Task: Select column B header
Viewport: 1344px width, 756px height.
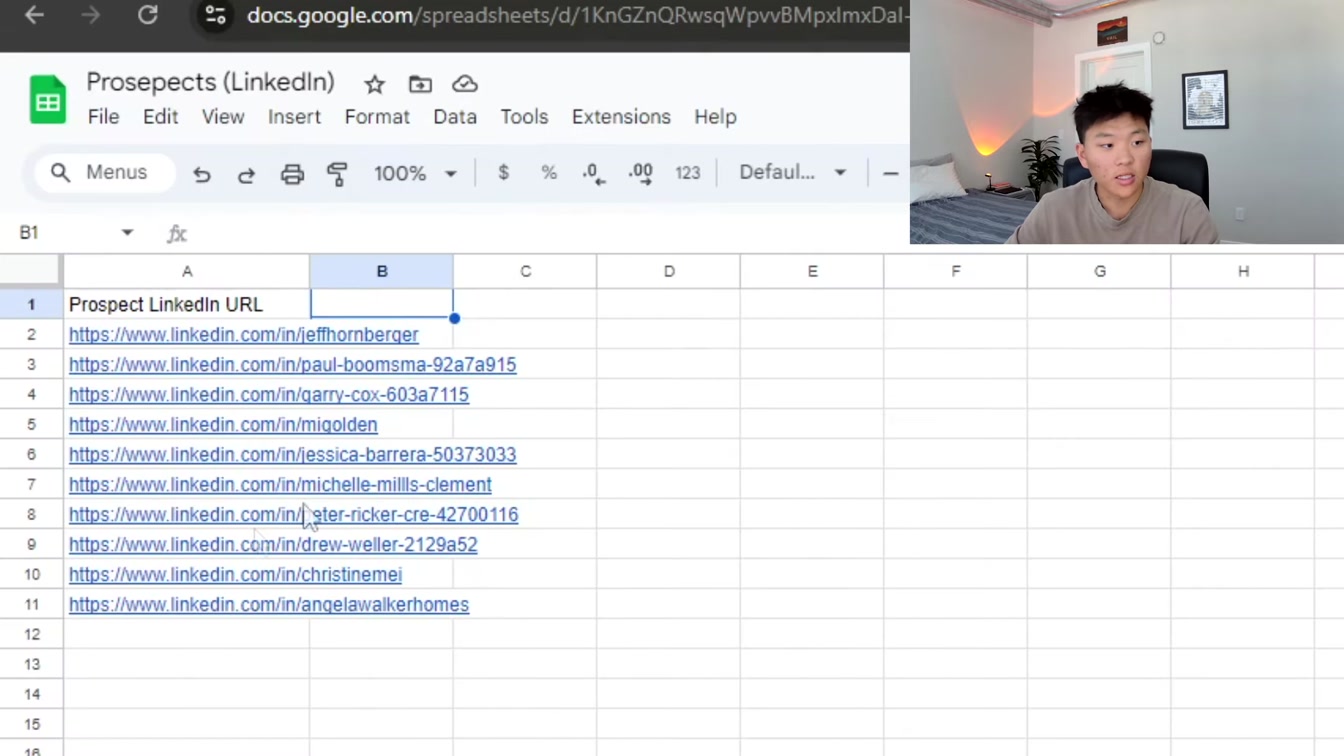Action: (x=381, y=271)
